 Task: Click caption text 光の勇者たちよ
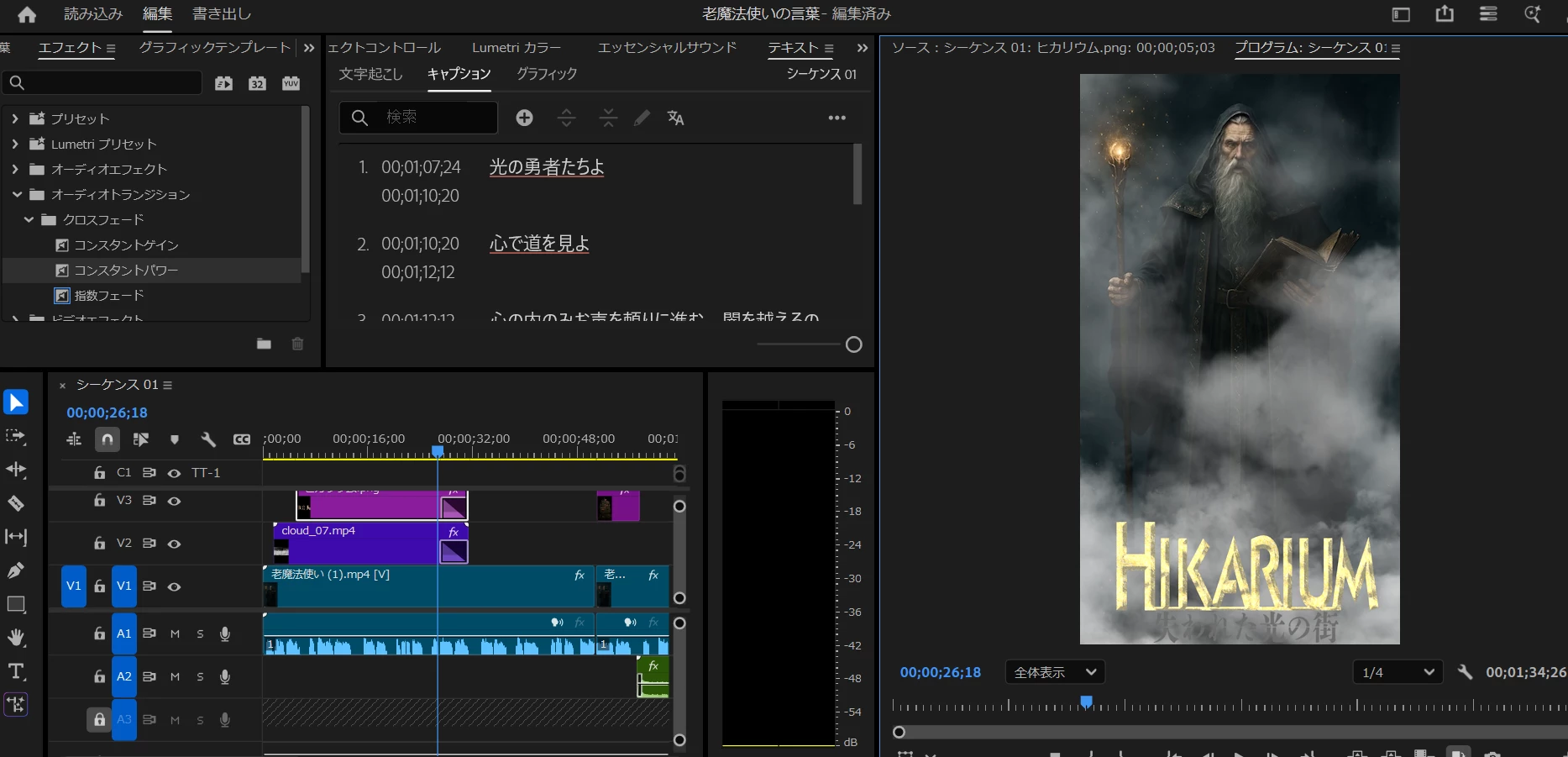tap(547, 167)
